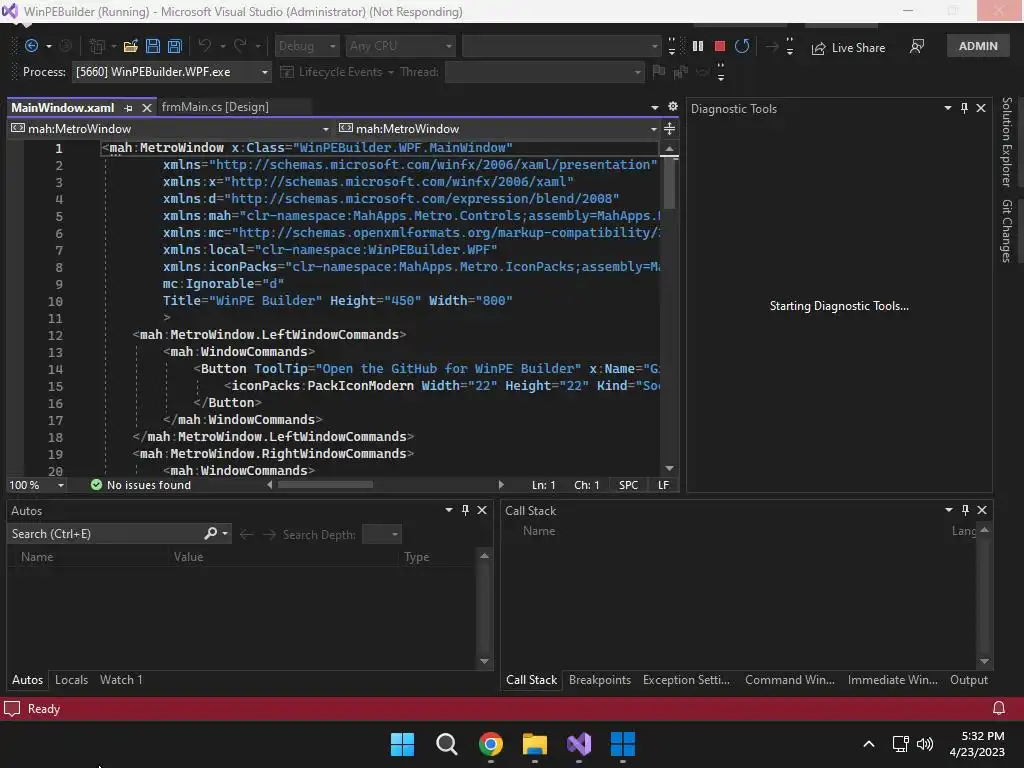Toggle pin on Autos panel
This screenshot has width=1024, height=768.
tap(465, 510)
